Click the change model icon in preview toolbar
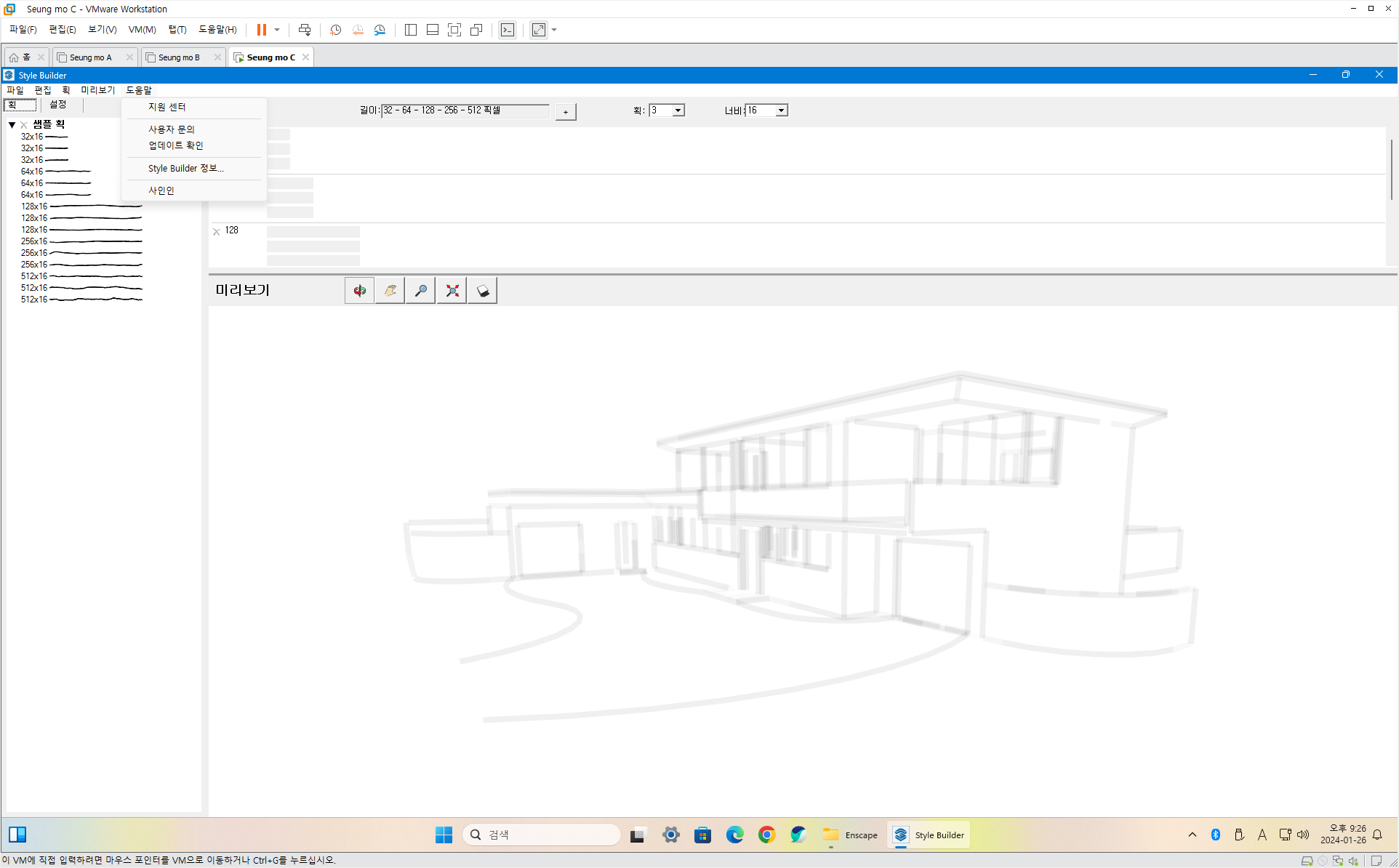The height and width of the screenshot is (868, 1399). tap(483, 291)
